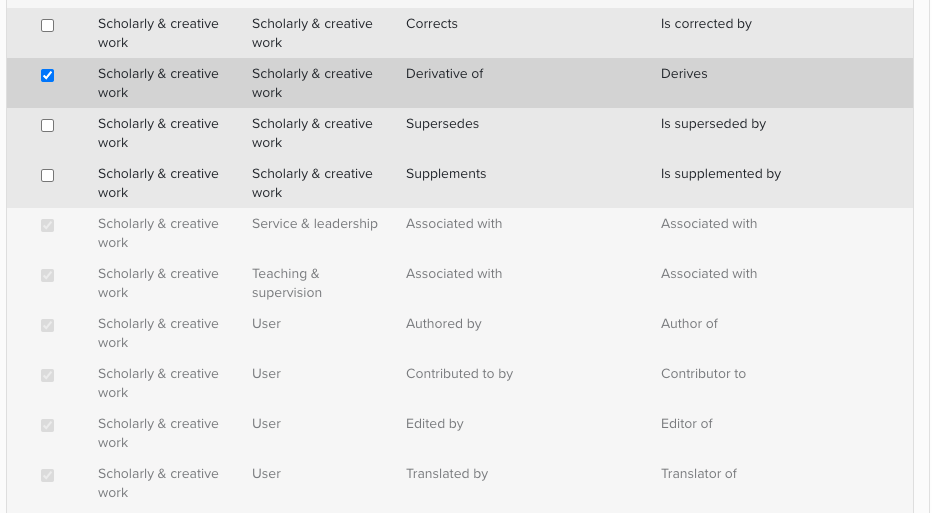
Task: Click the Authored by row checkbox
Action: tap(47, 325)
